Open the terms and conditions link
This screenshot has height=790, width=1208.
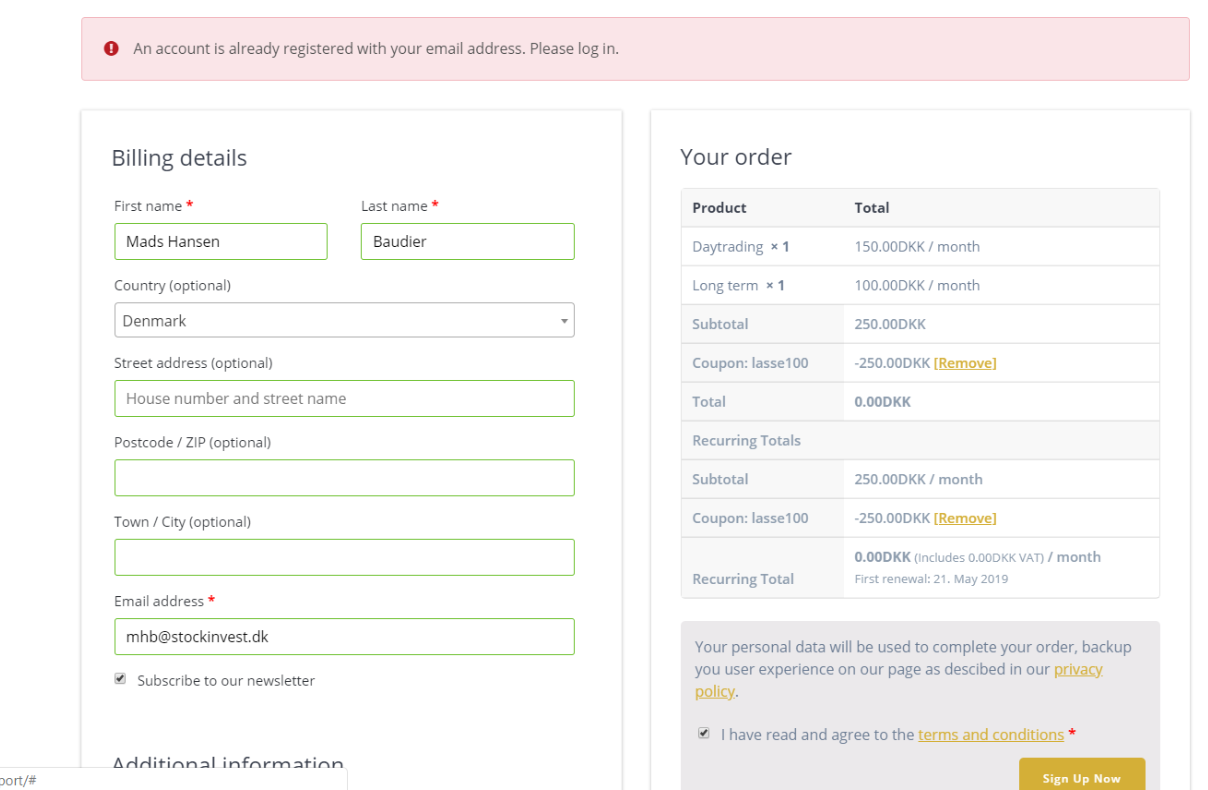(x=990, y=735)
